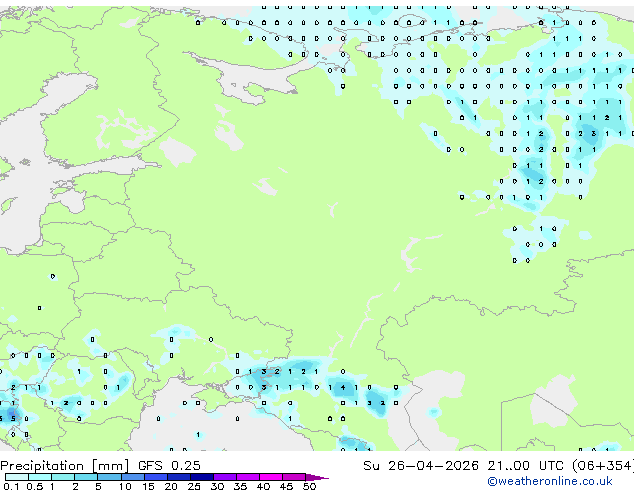This screenshot has width=634, height=490.
Task: Click the legend value "15"
Action: (148, 486)
